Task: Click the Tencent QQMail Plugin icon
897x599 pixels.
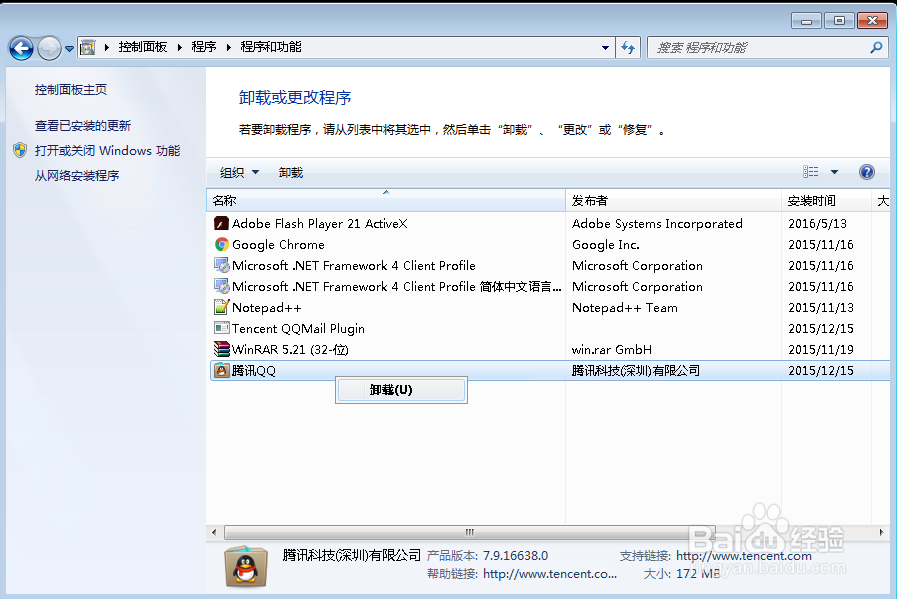Action: coord(221,328)
